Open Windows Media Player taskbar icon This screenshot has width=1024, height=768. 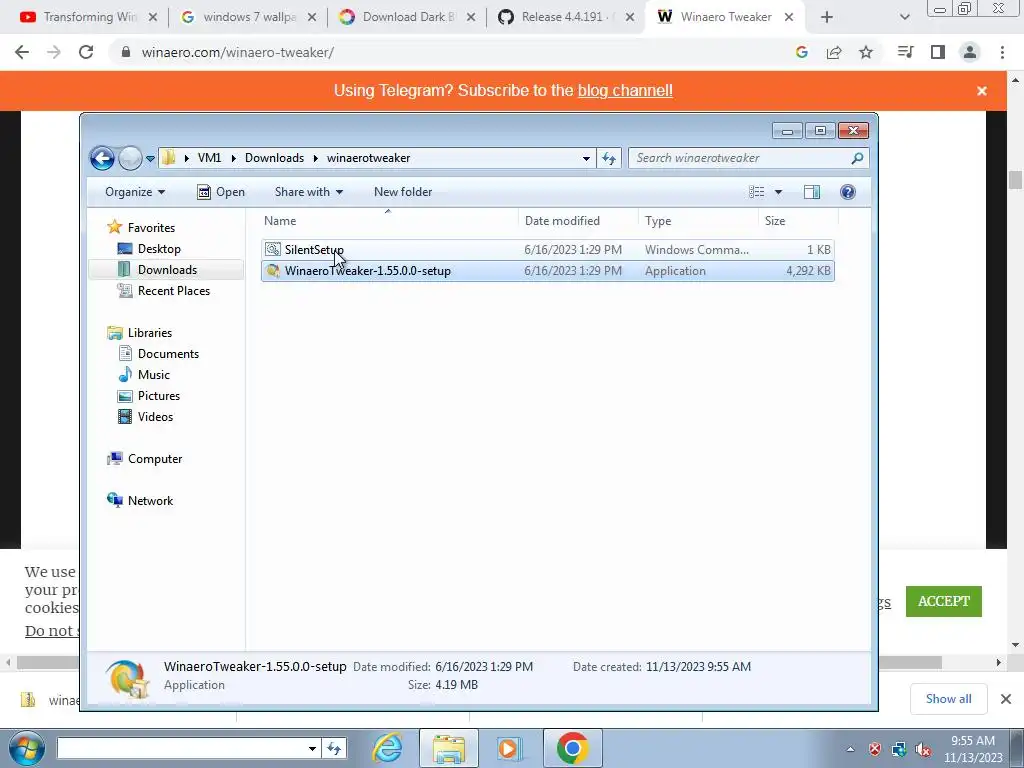click(509, 748)
